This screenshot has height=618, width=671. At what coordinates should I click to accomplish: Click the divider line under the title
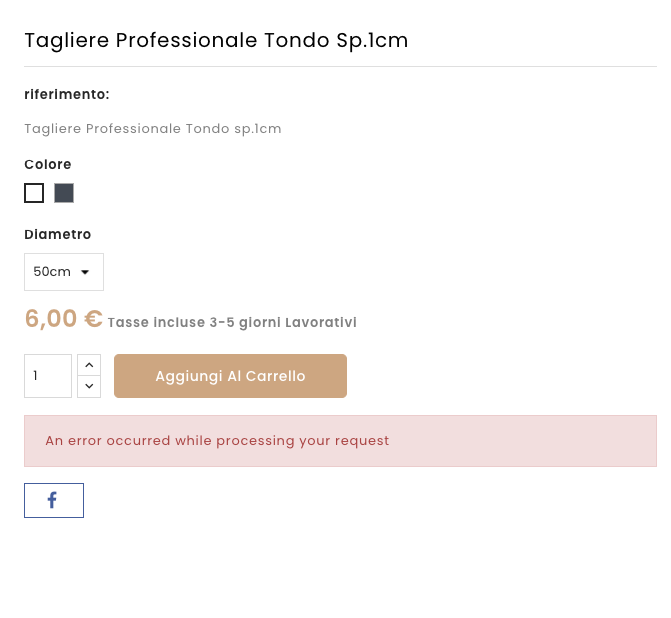pos(340,66)
